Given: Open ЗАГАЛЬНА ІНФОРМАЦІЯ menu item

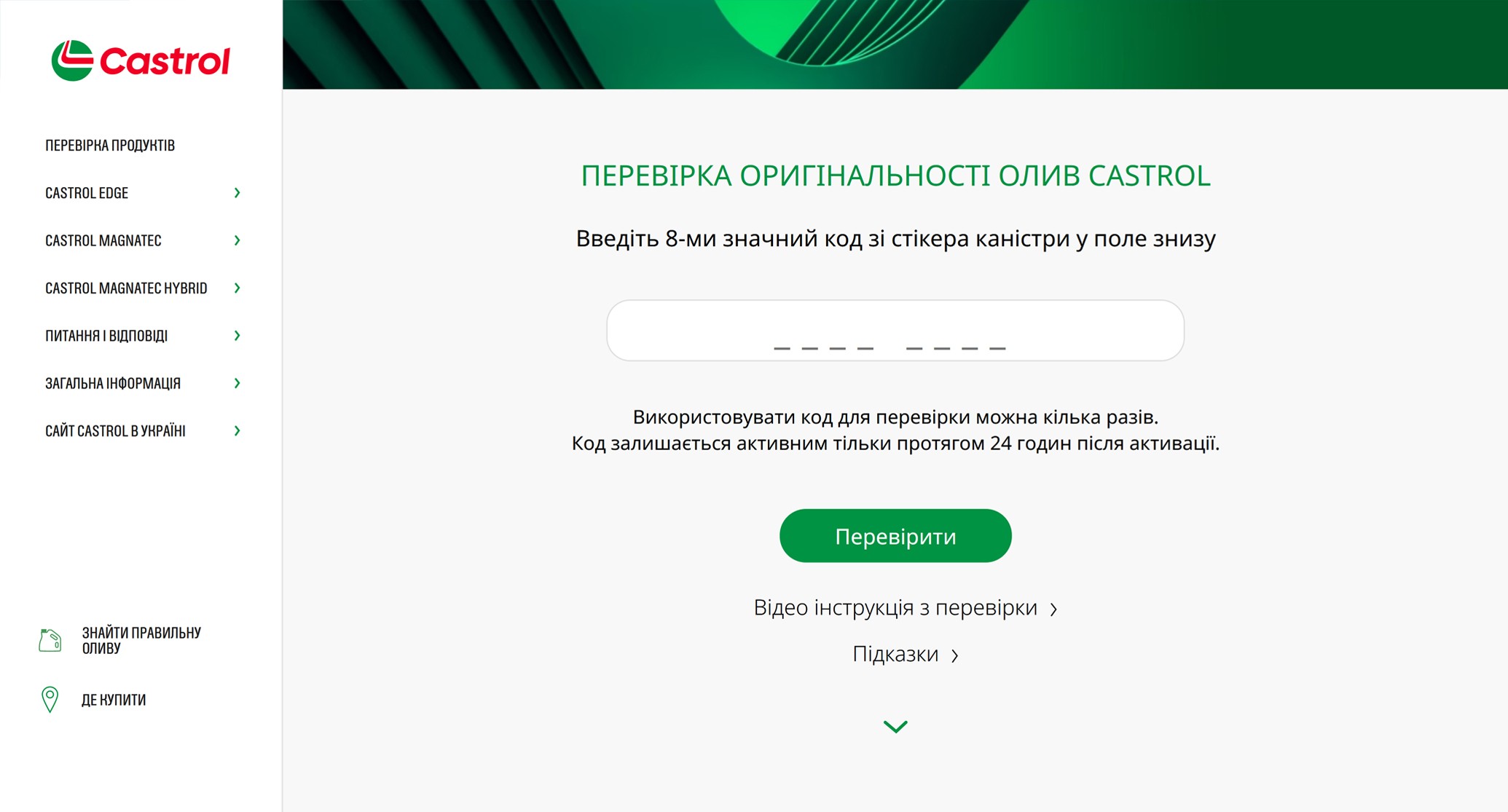Looking at the screenshot, I should (x=113, y=383).
